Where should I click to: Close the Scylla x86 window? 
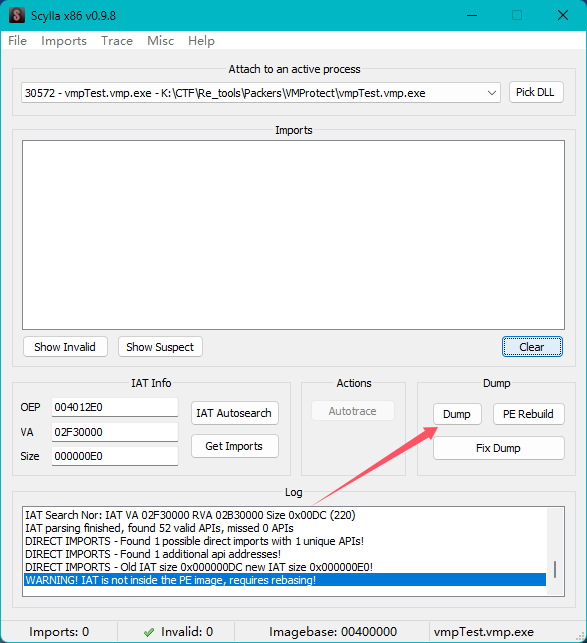(x=563, y=16)
